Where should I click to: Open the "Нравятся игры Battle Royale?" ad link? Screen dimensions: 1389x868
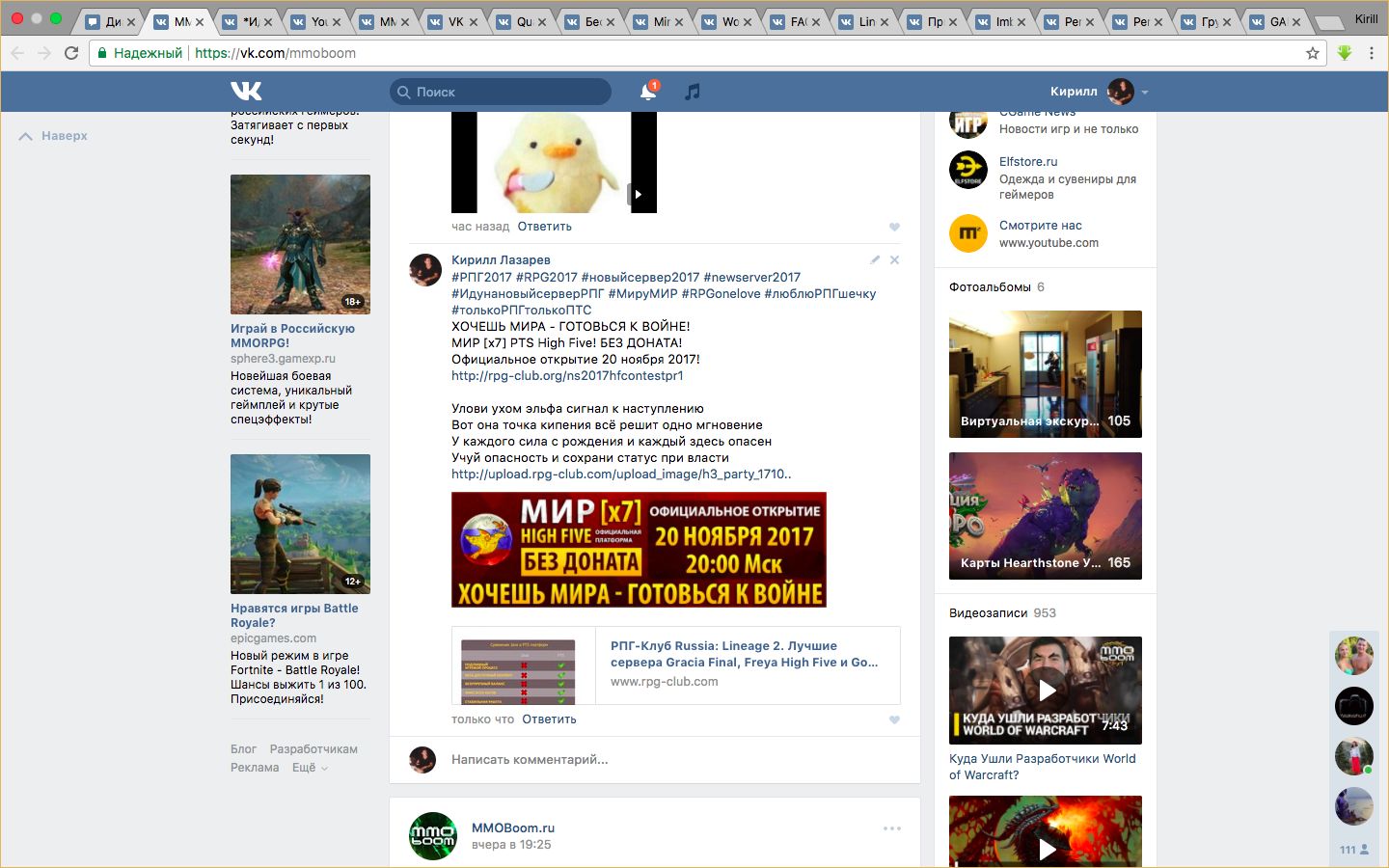click(294, 615)
